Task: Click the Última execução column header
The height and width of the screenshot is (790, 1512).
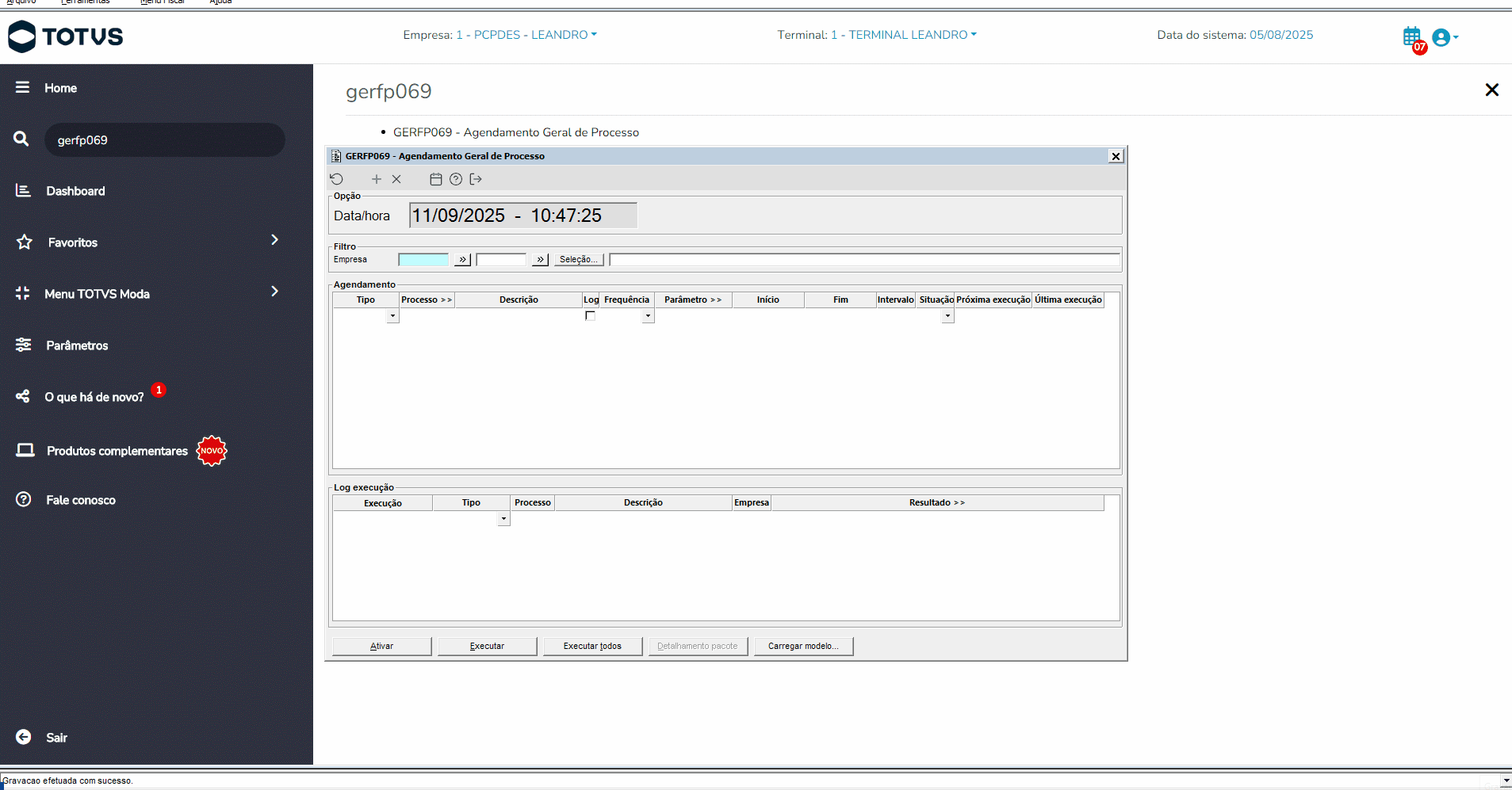Action: (x=1068, y=300)
